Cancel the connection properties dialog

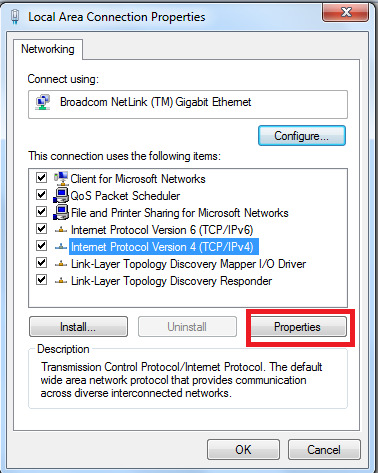coord(324,450)
